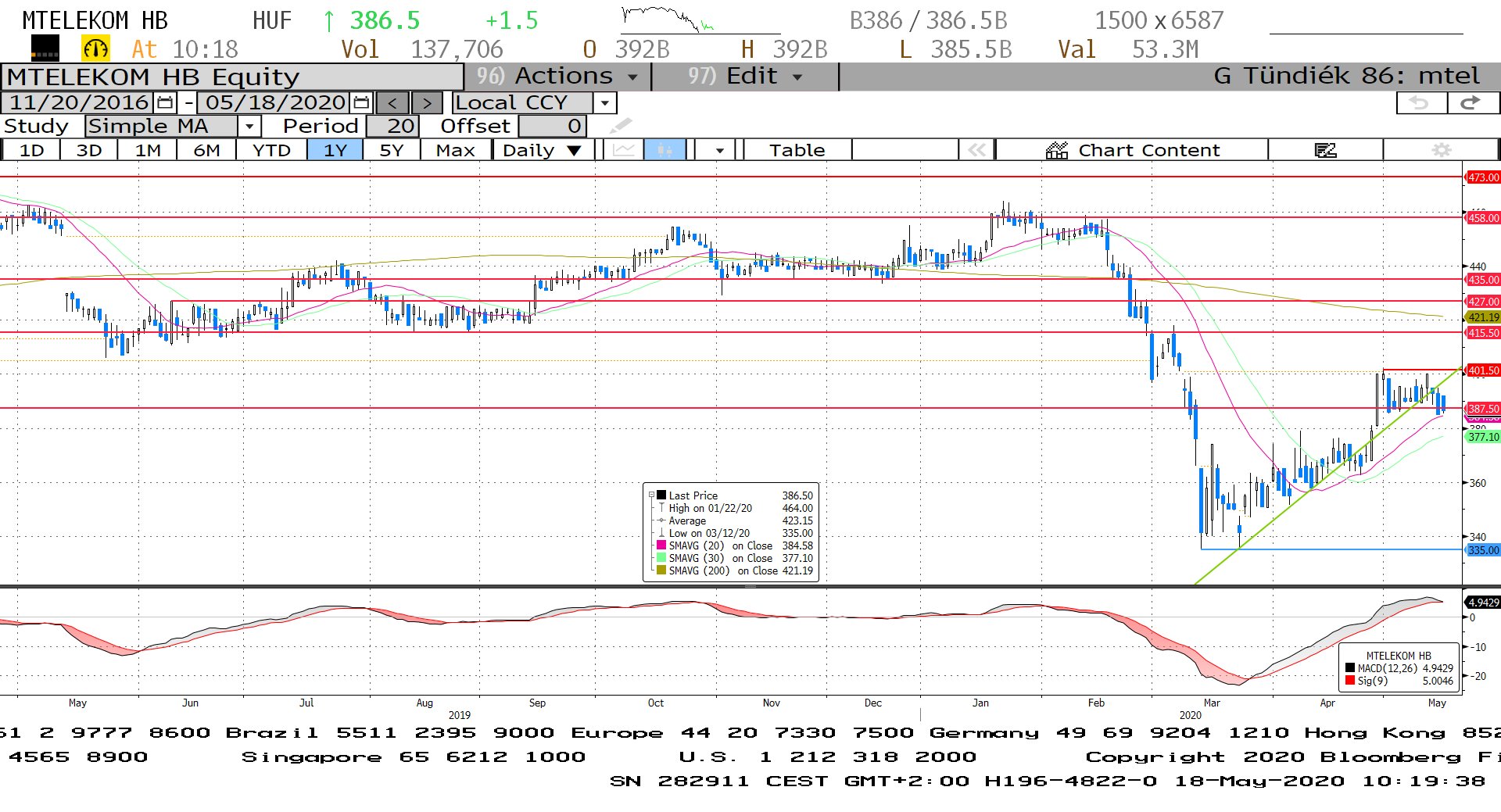
Task: Shift date range forward with right arrow
Action: click(x=427, y=102)
